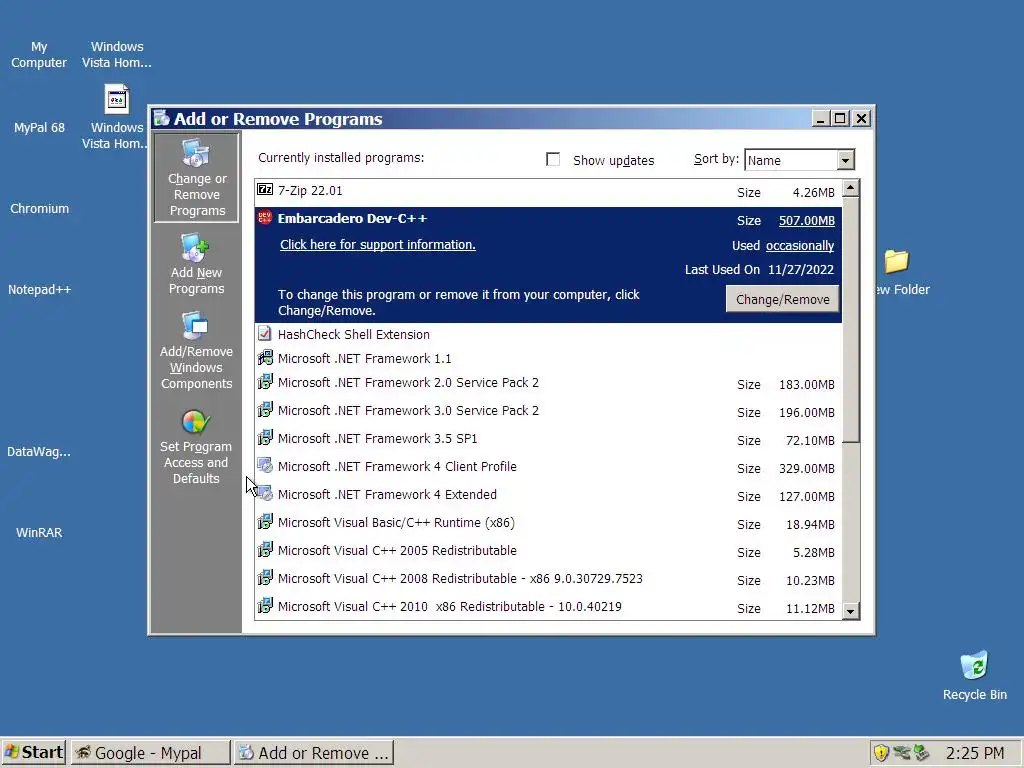1024x768 pixels.
Task: Click the WinRAR desktop label
Action: click(x=39, y=532)
